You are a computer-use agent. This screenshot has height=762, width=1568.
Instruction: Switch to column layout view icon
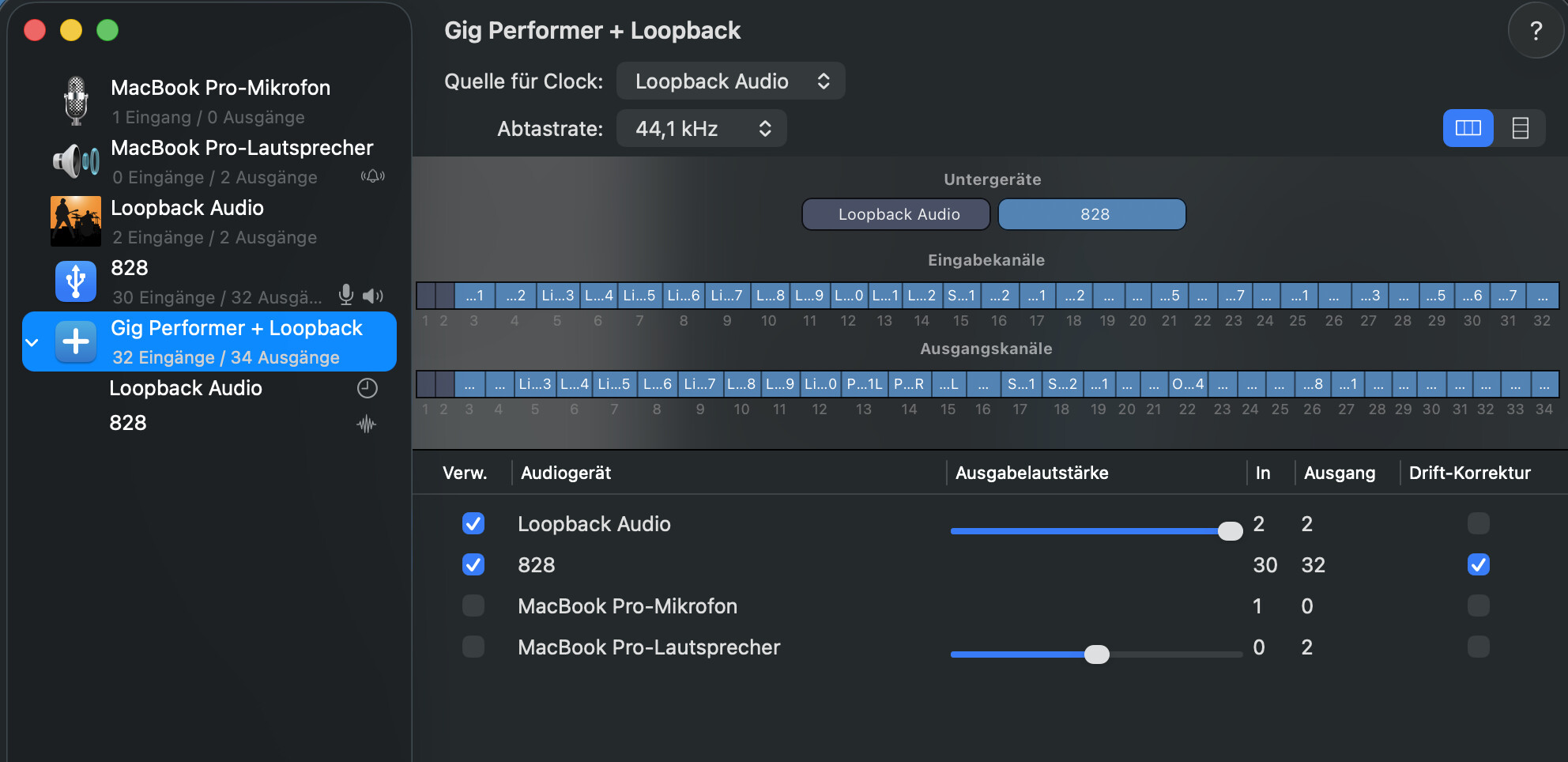[1468, 128]
